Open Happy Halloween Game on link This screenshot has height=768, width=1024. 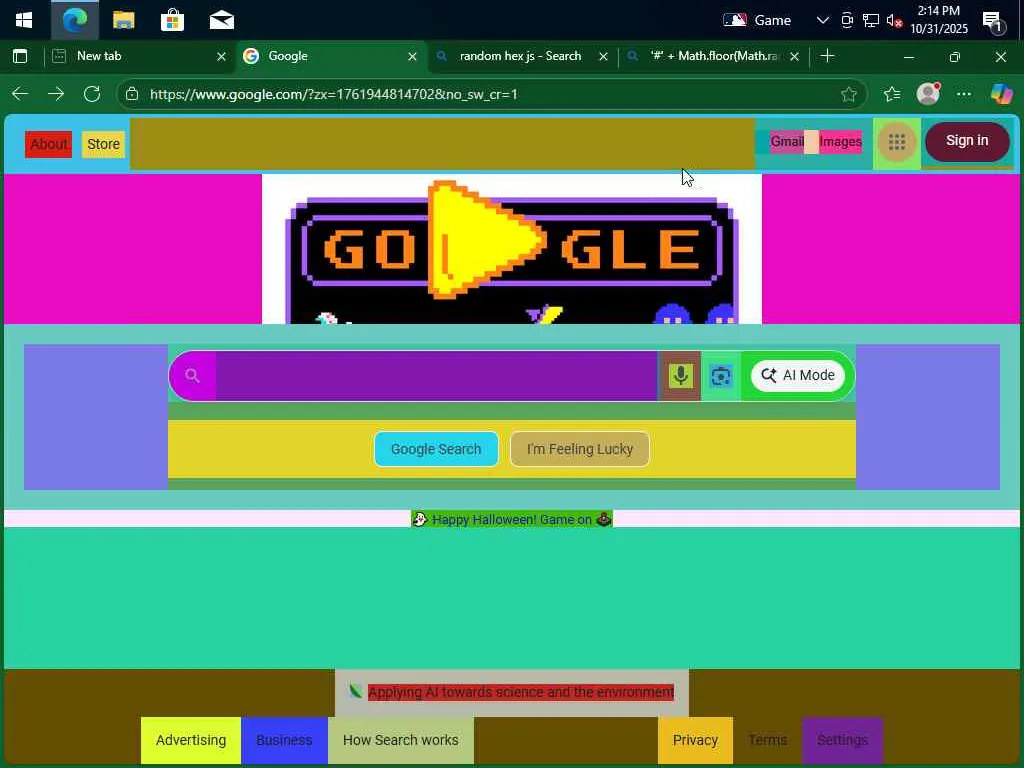coord(512,520)
